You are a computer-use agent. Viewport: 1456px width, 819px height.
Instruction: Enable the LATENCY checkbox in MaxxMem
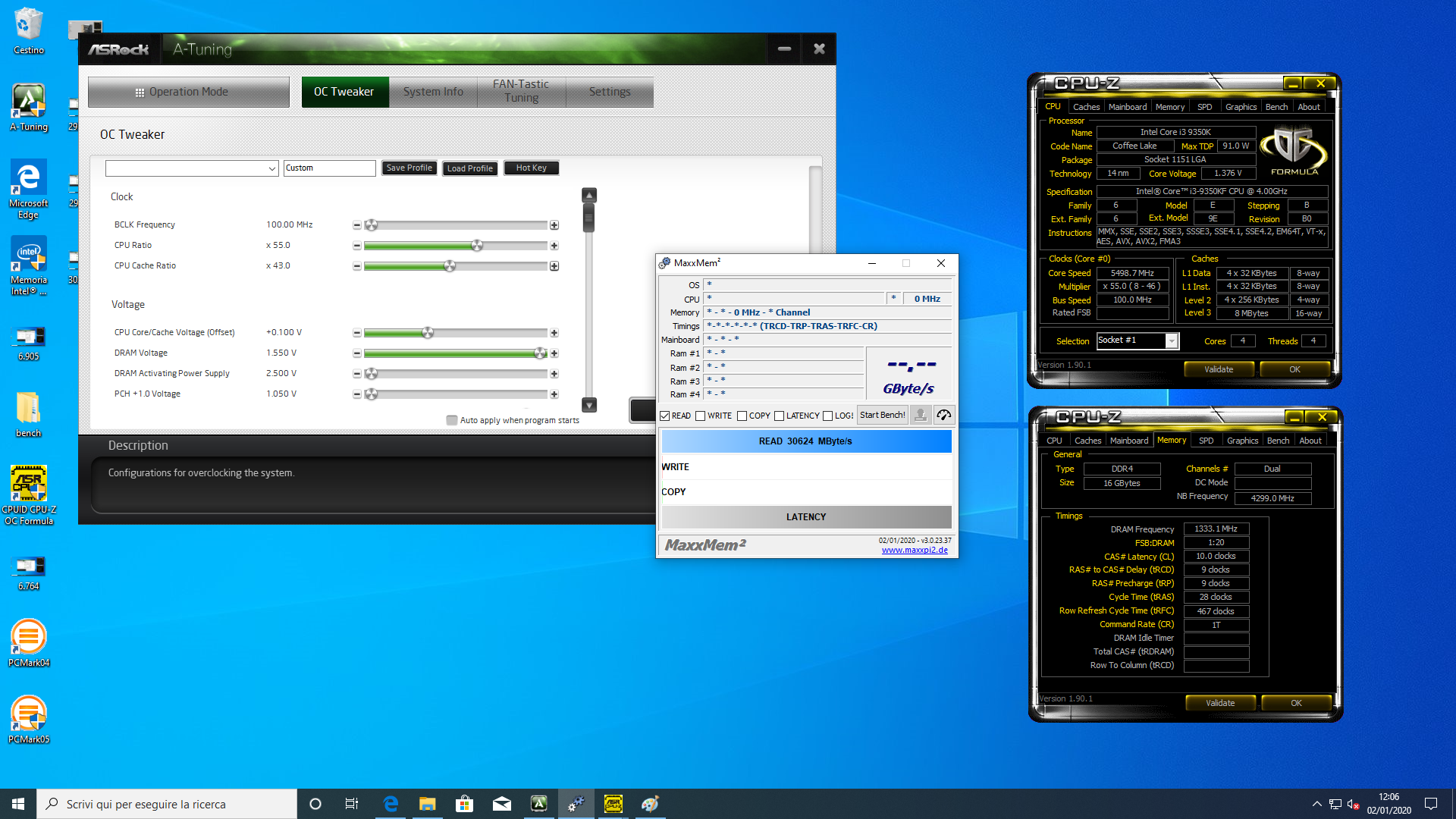(779, 416)
